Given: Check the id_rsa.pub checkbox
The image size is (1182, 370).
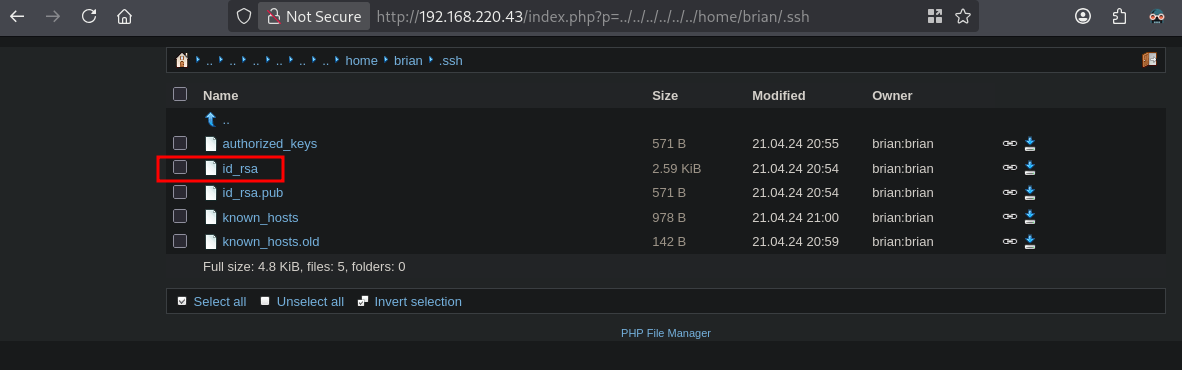Looking at the screenshot, I should click(x=179, y=192).
